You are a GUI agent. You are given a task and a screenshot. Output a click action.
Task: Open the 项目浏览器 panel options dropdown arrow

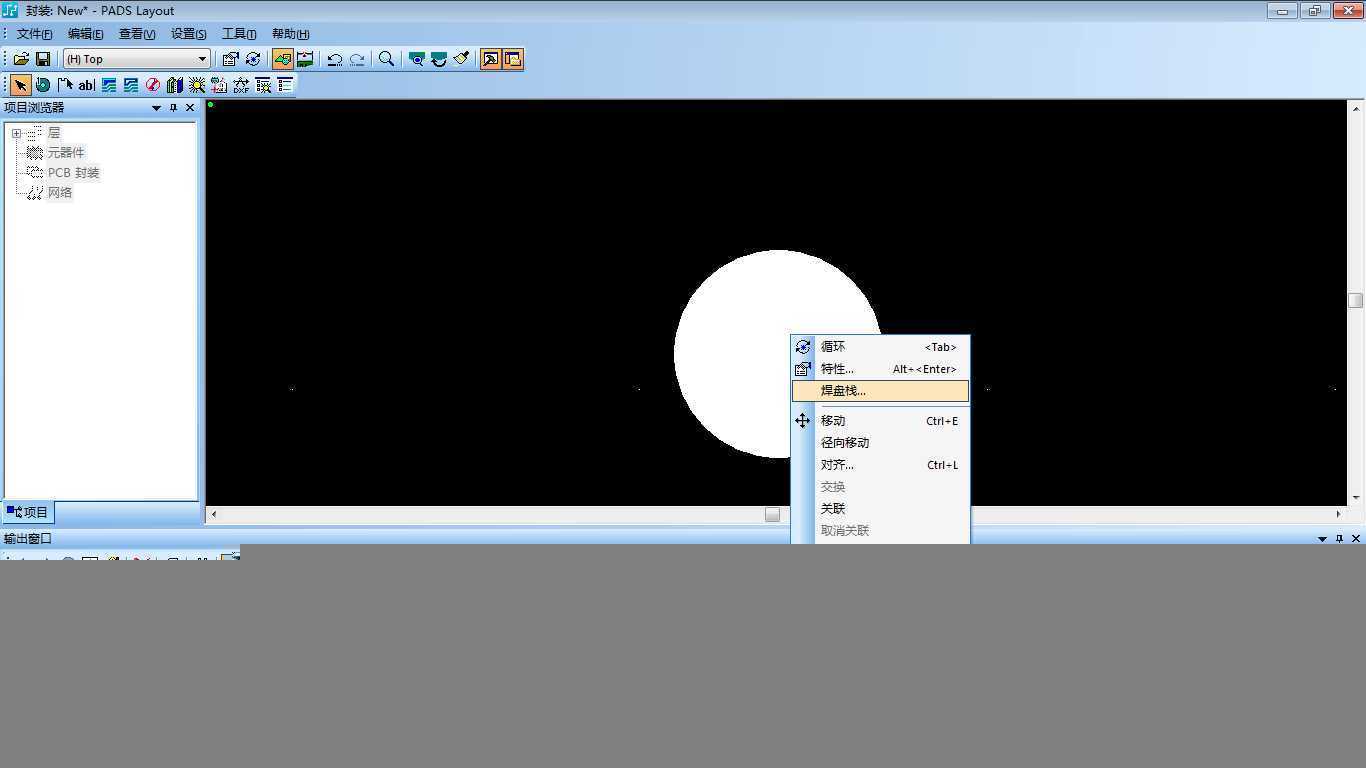point(156,108)
